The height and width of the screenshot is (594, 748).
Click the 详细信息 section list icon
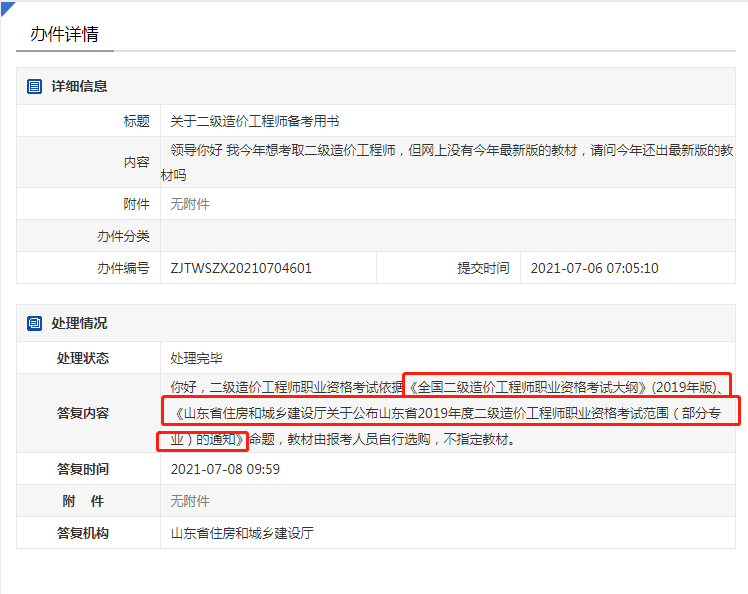tap(35, 87)
